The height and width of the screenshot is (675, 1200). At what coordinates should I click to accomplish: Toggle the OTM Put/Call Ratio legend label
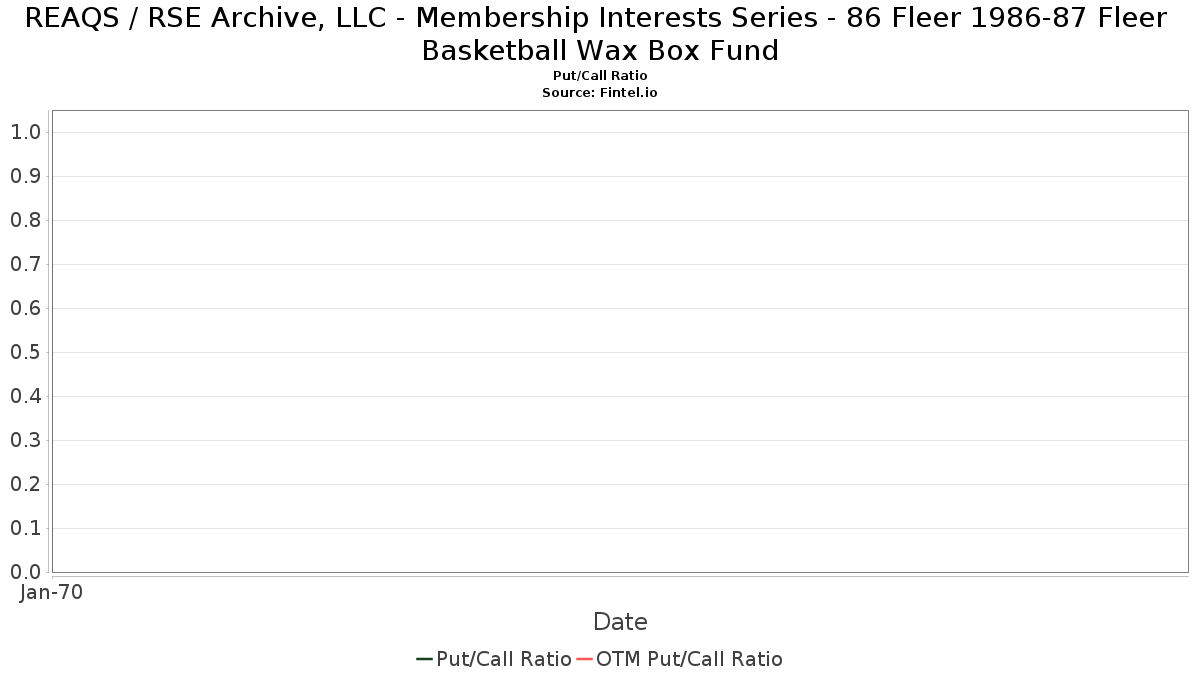pos(689,659)
